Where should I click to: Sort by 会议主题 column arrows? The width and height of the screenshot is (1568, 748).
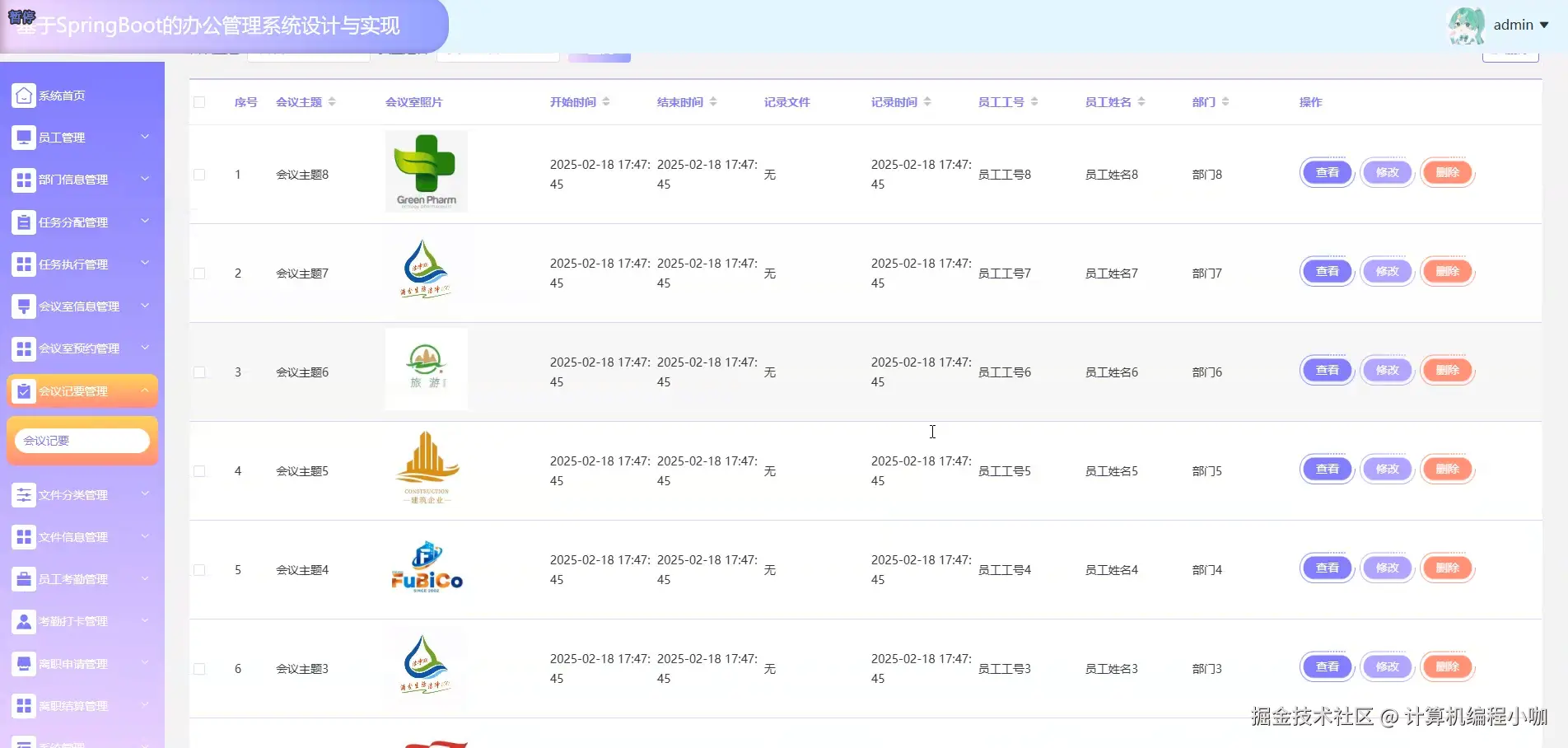332,102
